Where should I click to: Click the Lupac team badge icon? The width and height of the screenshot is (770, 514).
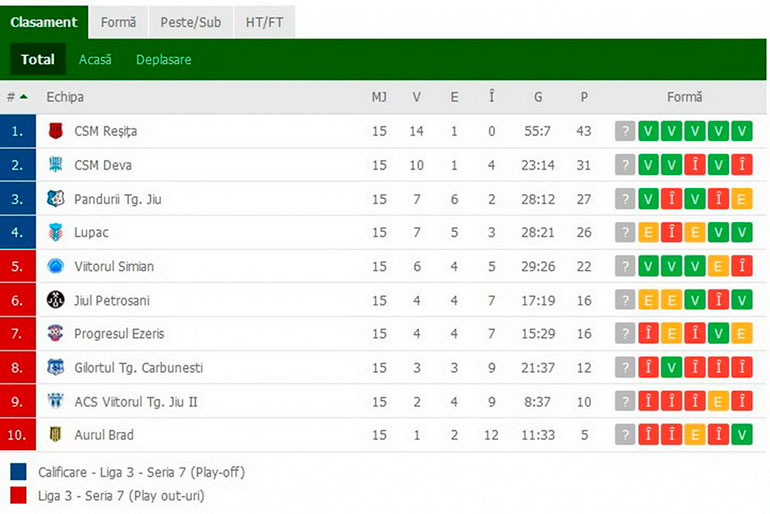point(55,232)
